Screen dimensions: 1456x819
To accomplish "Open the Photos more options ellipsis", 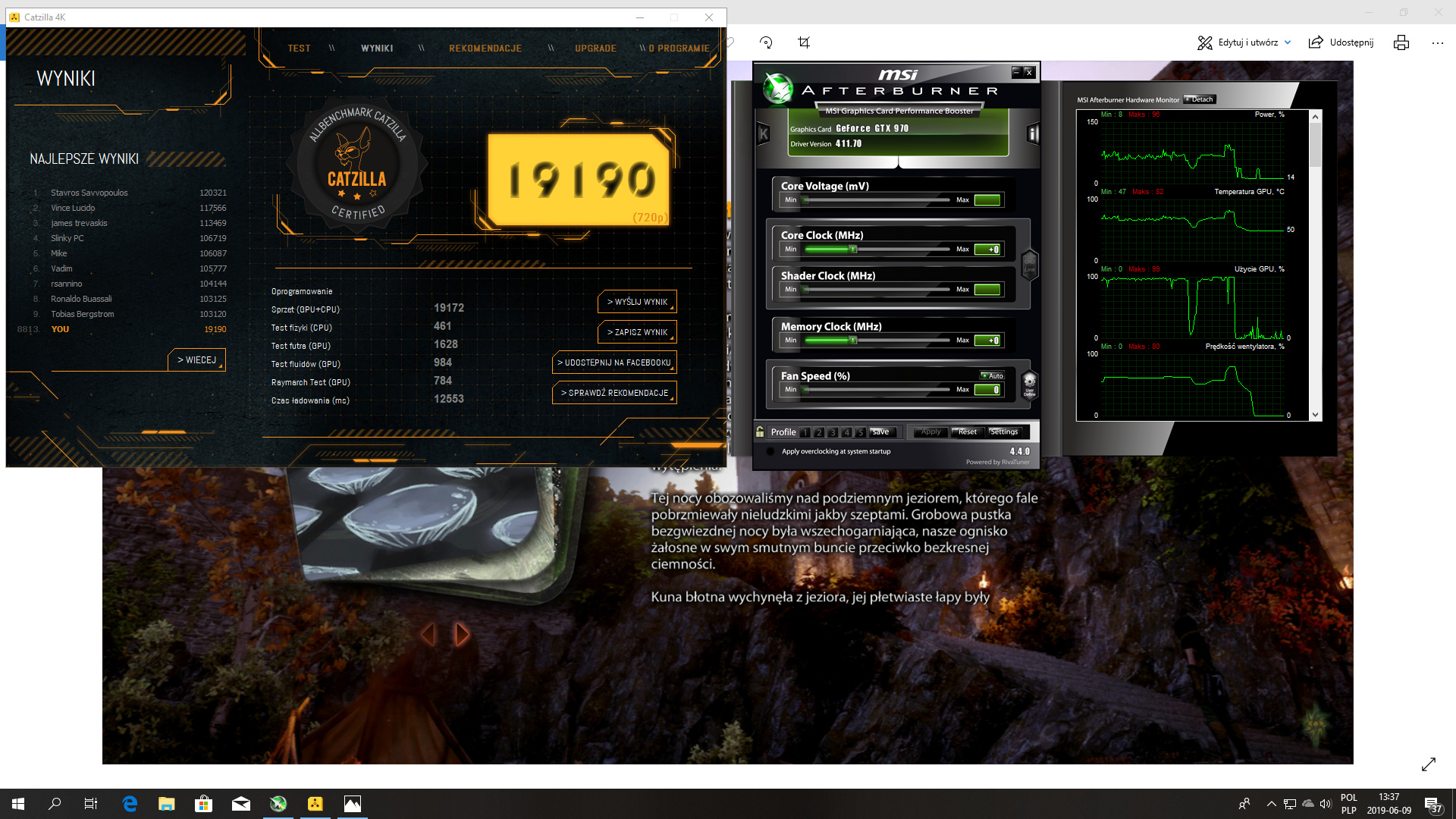I will [x=1438, y=43].
